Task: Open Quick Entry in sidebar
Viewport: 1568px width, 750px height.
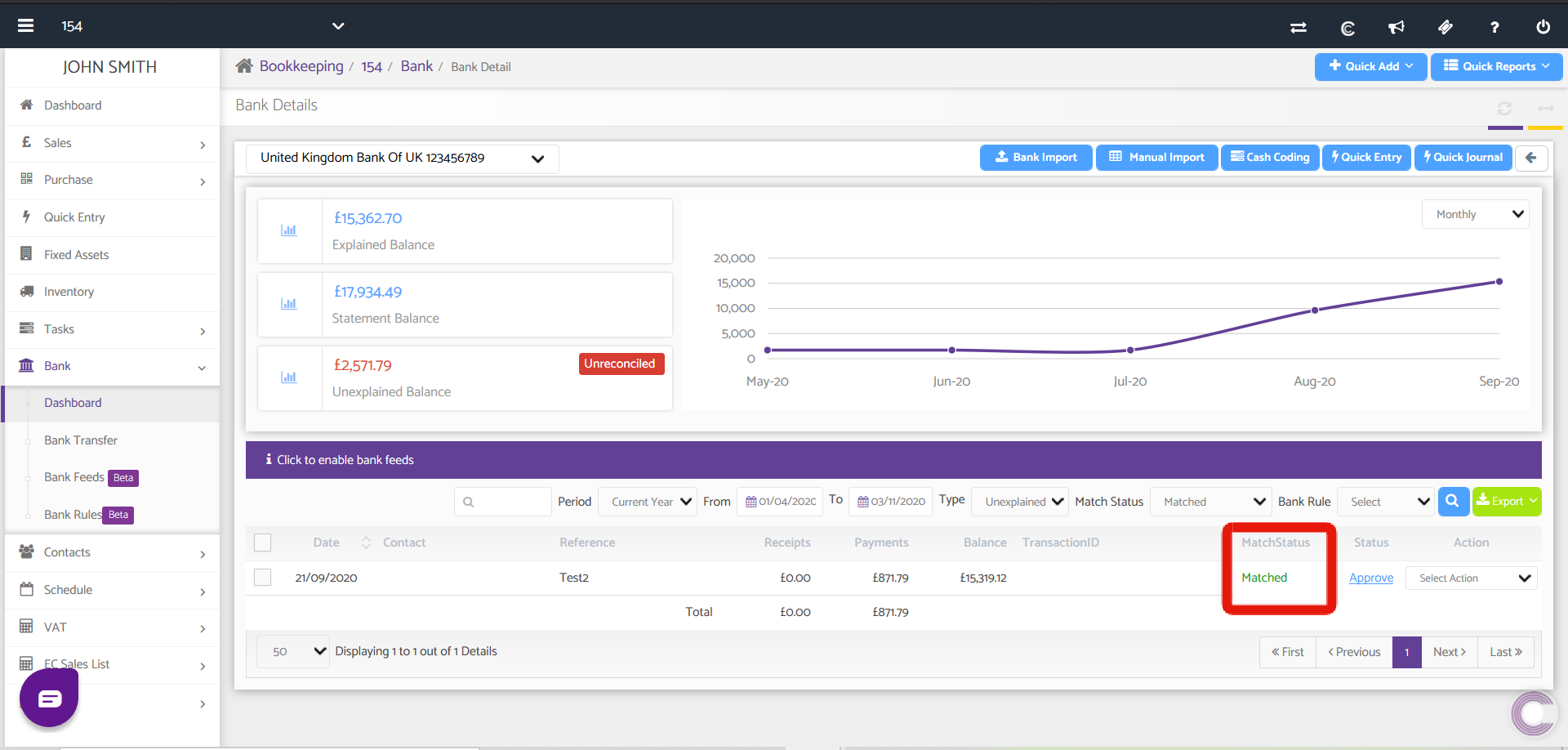Action: [x=112, y=217]
